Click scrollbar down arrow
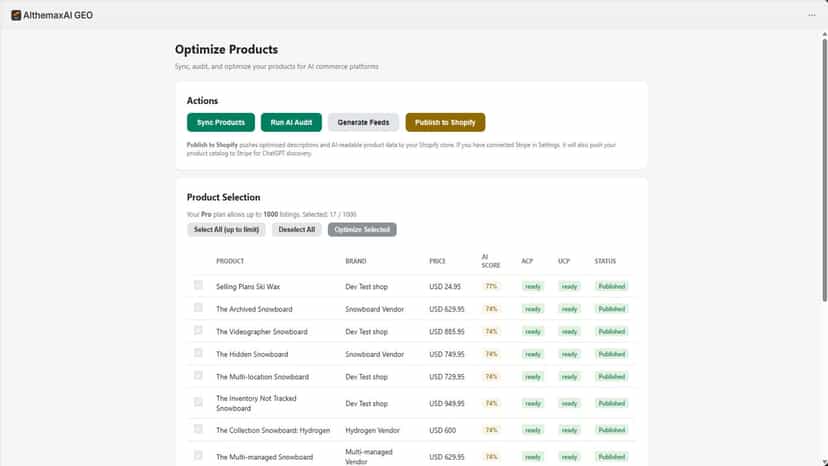 tap(824, 462)
